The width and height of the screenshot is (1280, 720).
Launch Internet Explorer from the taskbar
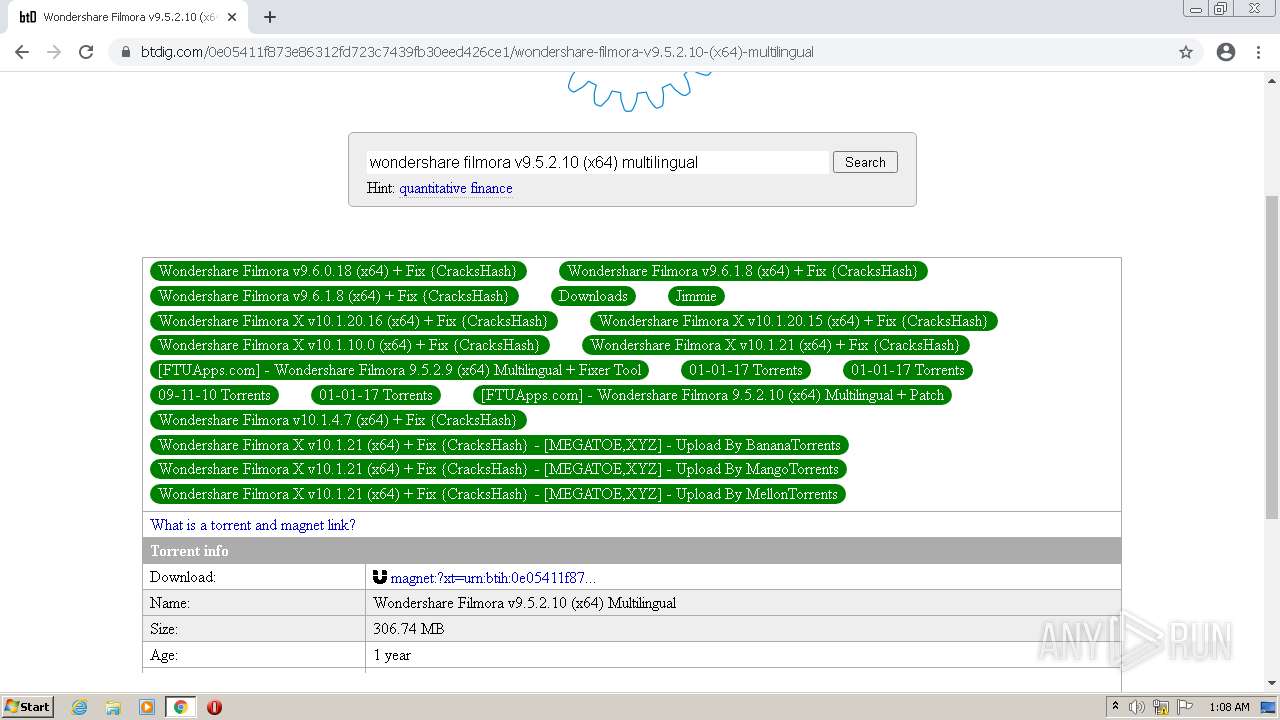pyautogui.click(x=80, y=707)
